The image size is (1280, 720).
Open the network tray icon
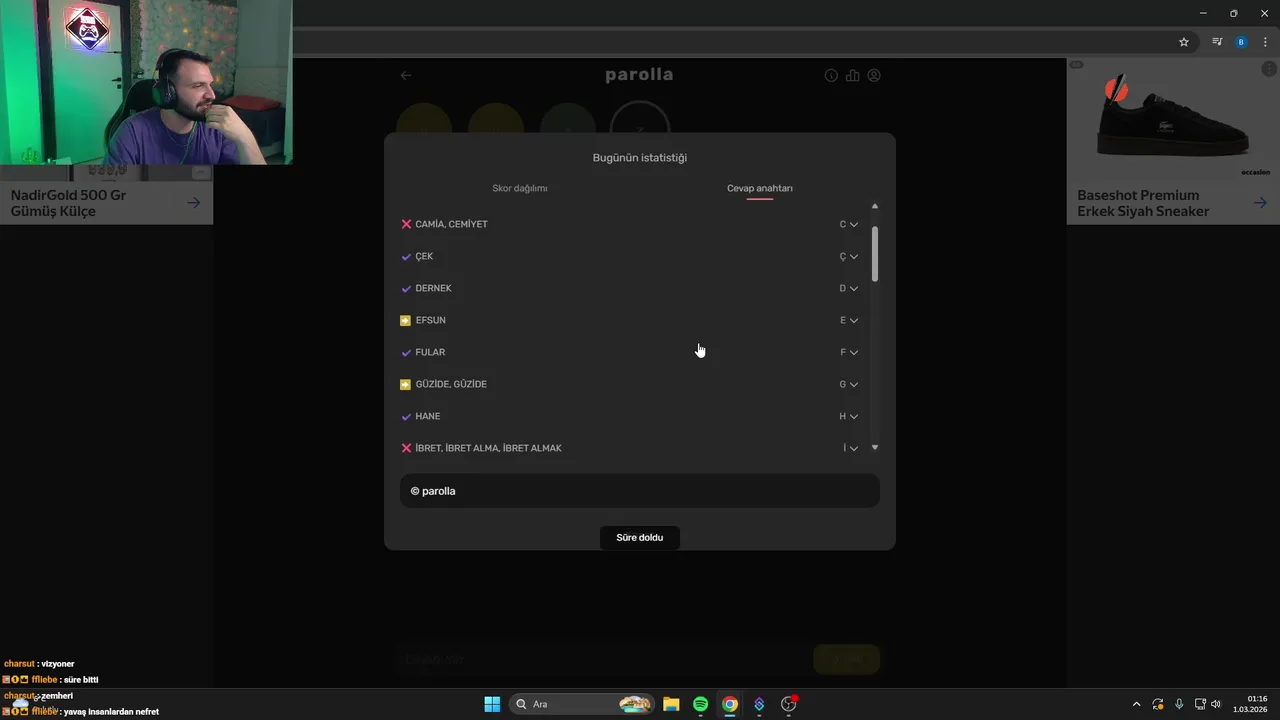pyautogui.click(x=1200, y=704)
